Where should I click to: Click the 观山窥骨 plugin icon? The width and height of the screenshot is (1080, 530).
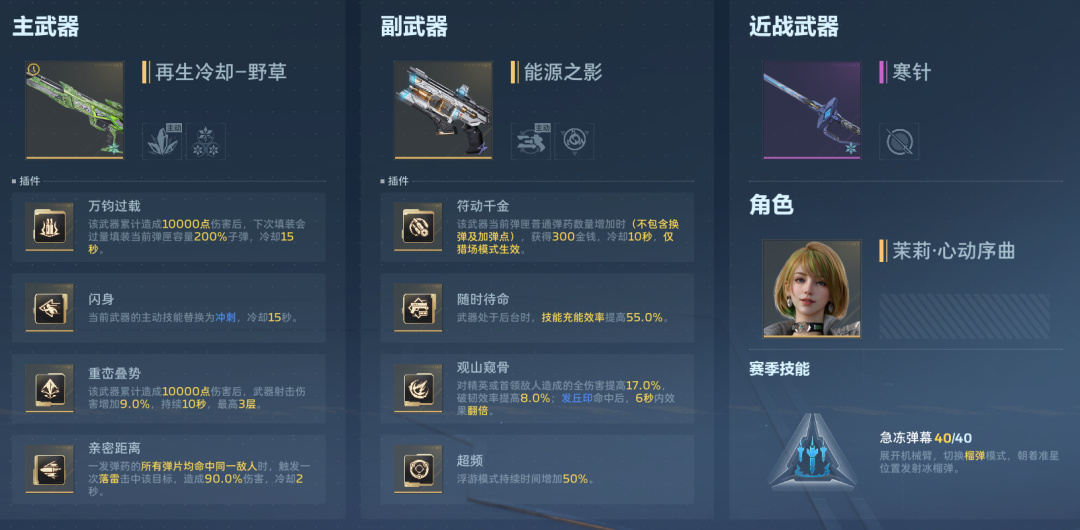click(418, 388)
